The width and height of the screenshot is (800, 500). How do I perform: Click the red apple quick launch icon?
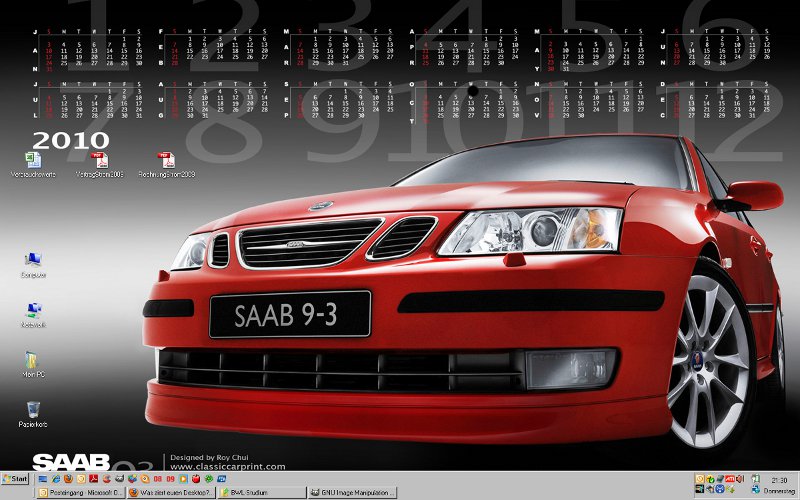(196, 479)
